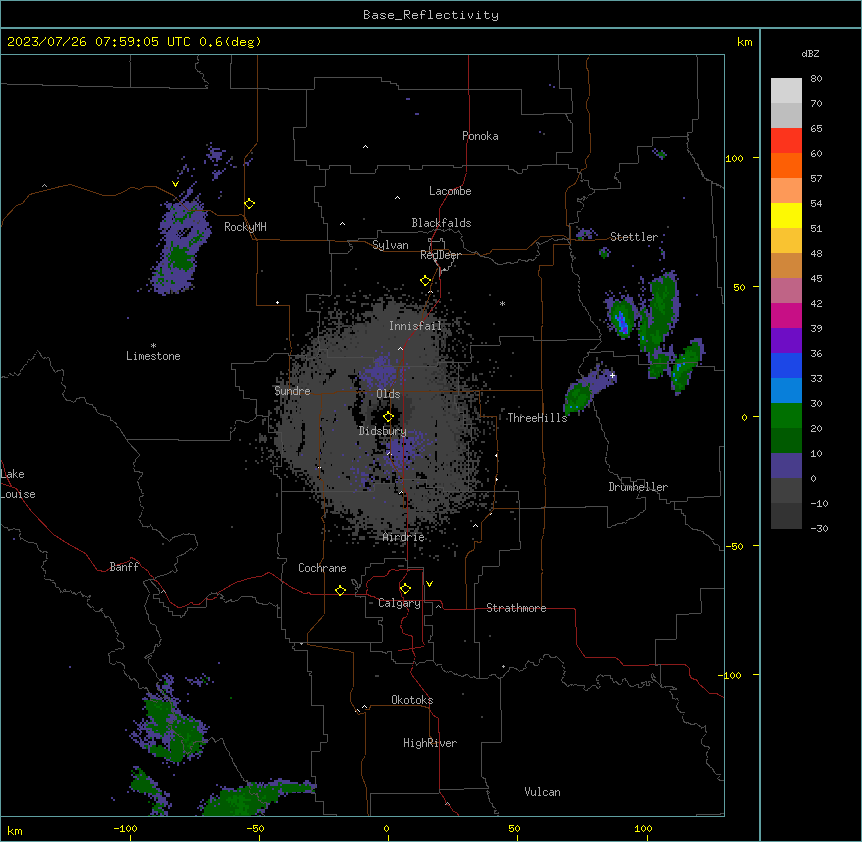The height and width of the screenshot is (842, 862).
Task: Click the Sundre town label
Action: click(x=292, y=391)
